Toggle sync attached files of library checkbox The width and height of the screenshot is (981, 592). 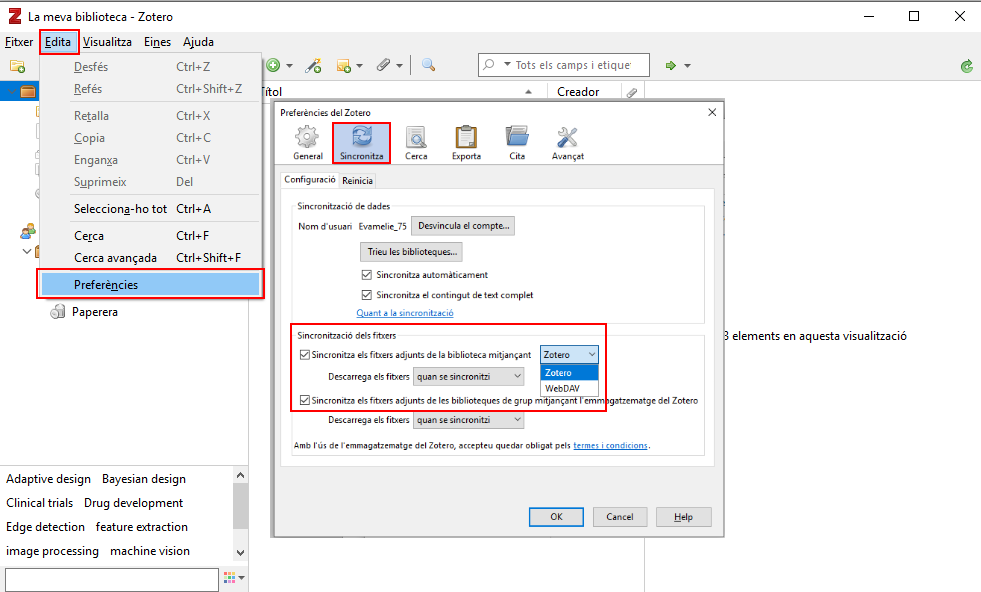(305, 355)
